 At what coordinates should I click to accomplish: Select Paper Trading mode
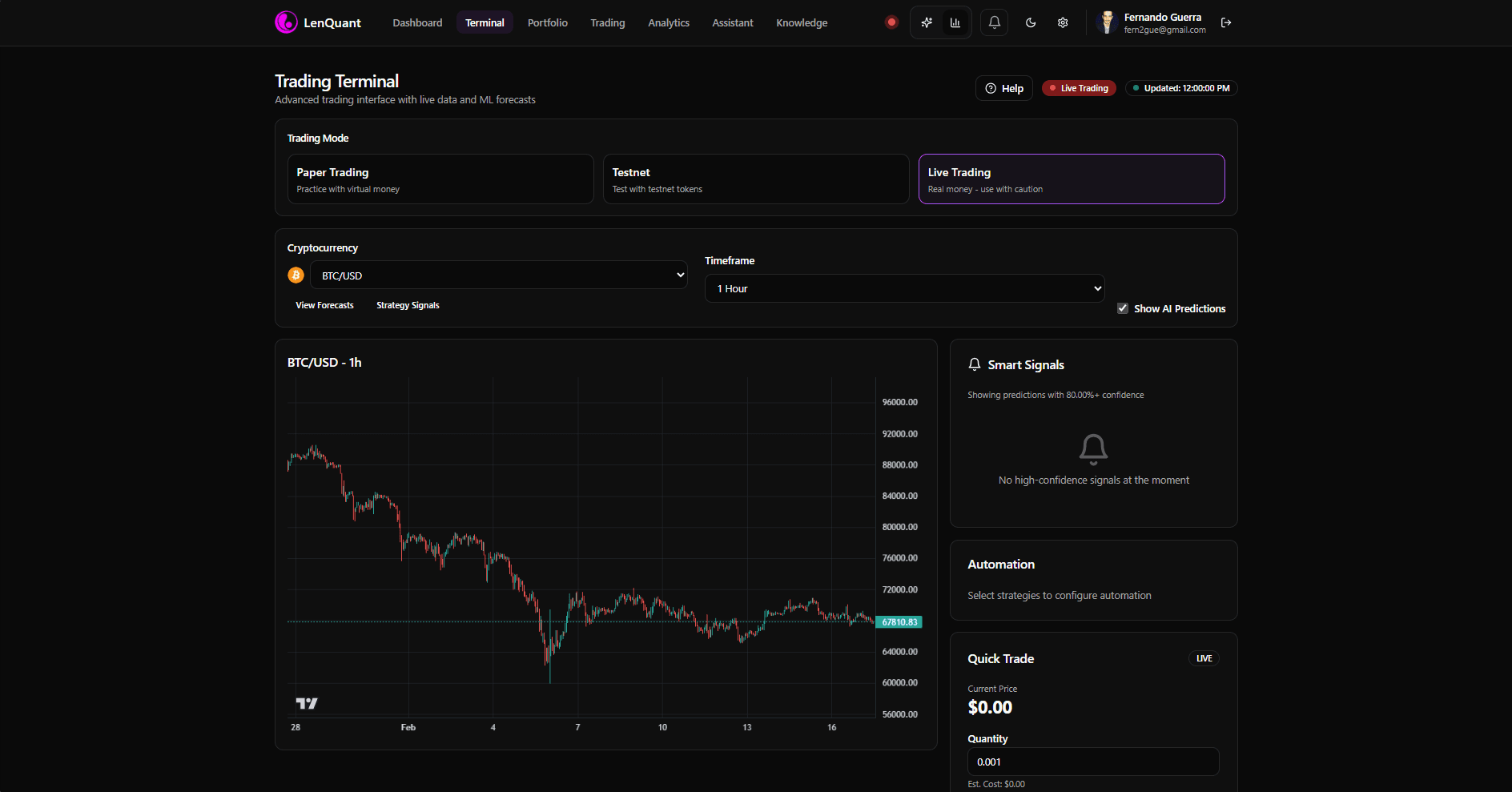coord(440,179)
